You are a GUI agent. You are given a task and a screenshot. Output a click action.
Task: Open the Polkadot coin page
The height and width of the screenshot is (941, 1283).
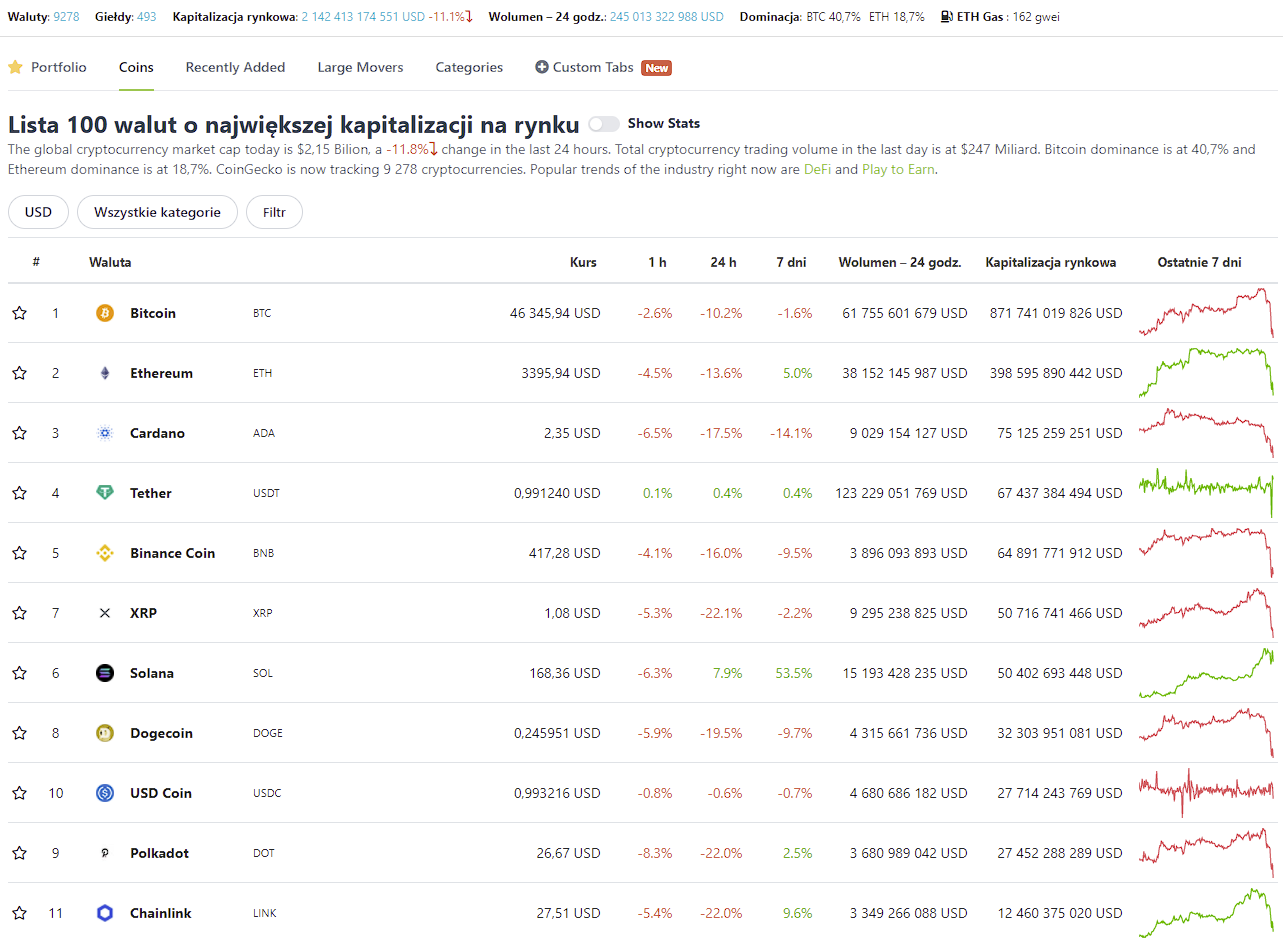[159, 853]
